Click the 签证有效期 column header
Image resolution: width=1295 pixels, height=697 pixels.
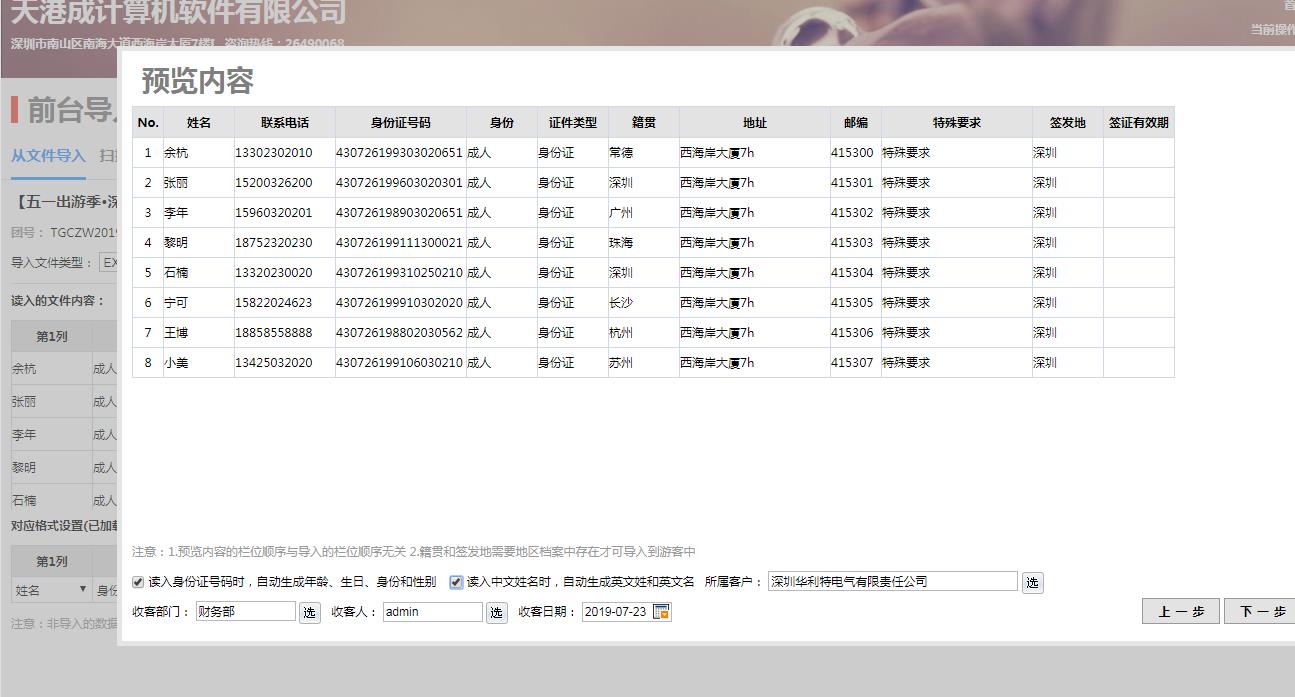point(1138,123)
